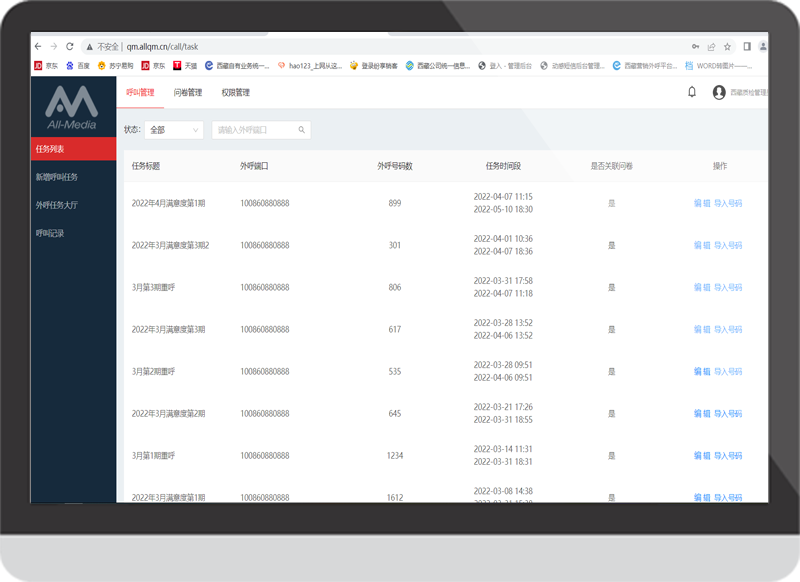Click the date 2022-03-28 13:52
This screenshot has width=800, height=582.
(x=503, y=323)
